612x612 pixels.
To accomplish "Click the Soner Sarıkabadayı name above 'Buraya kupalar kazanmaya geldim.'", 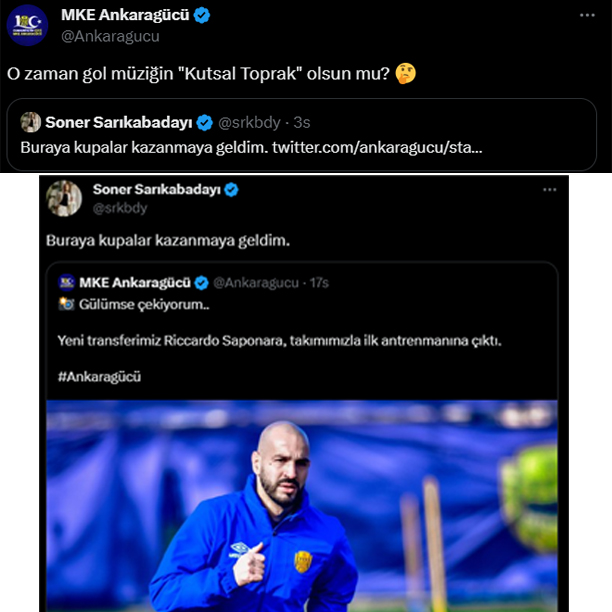I will tap(157, 189).
